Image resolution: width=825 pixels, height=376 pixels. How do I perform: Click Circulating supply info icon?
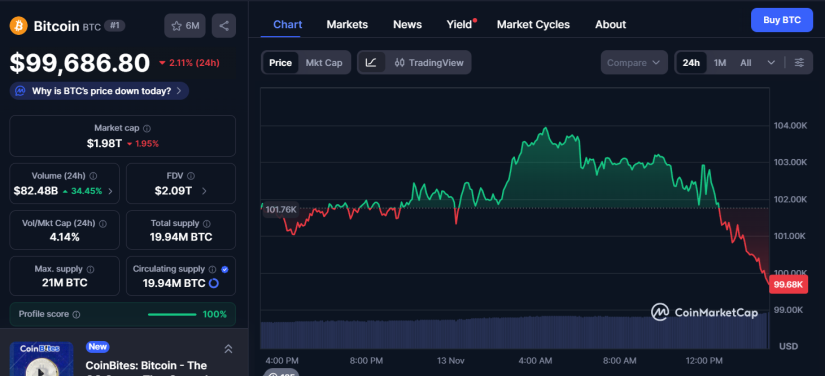coord(212,269)
